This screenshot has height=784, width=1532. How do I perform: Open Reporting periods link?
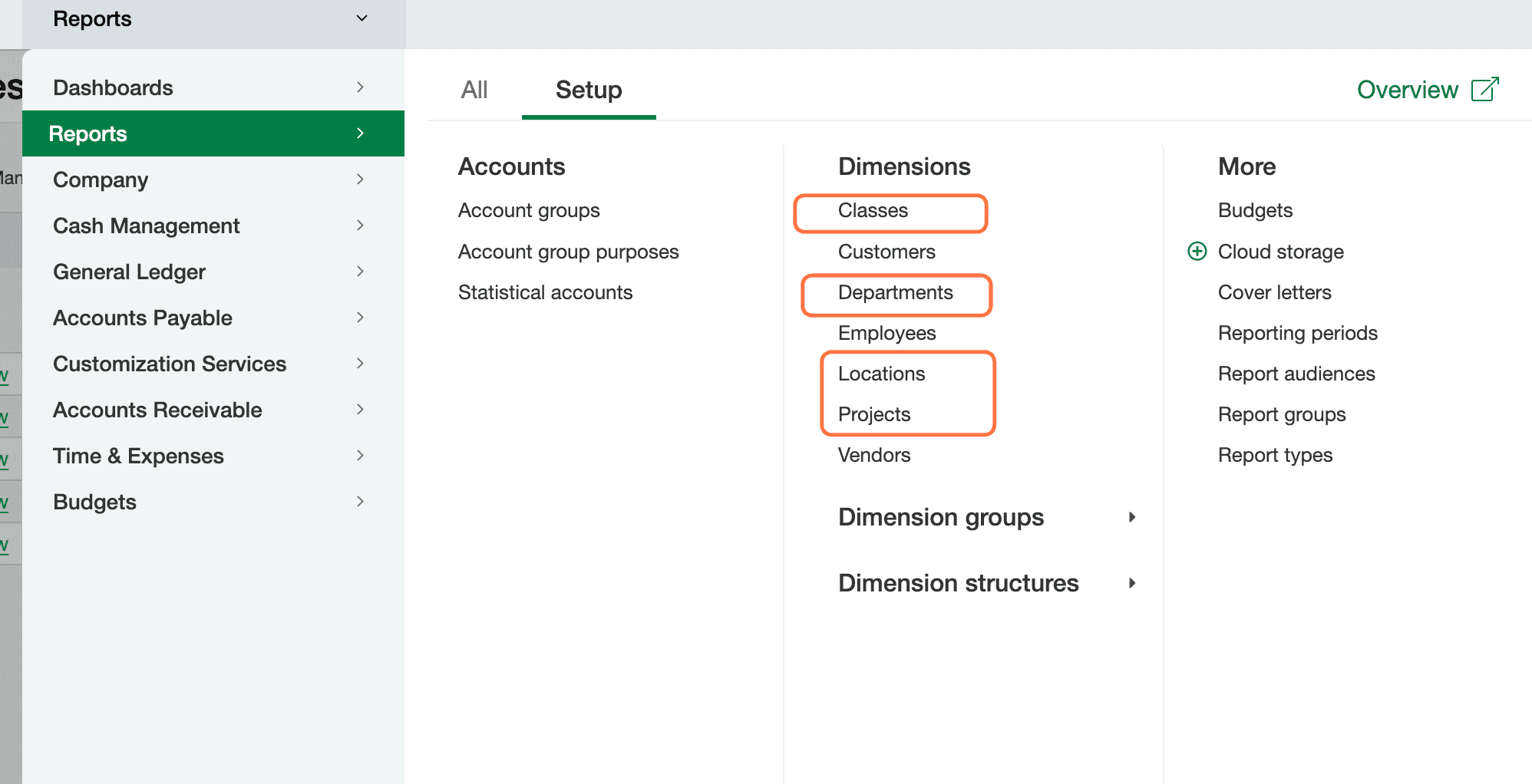click(1297, 333)
